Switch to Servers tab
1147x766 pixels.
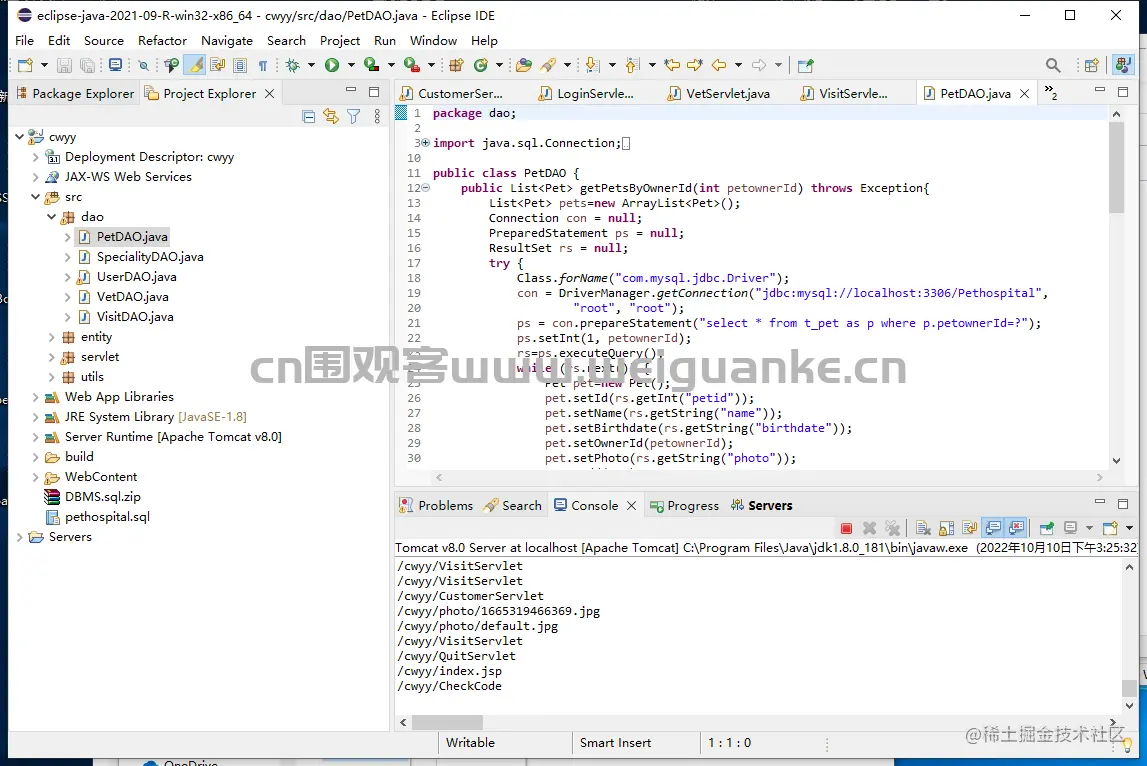tap(761, 506)
